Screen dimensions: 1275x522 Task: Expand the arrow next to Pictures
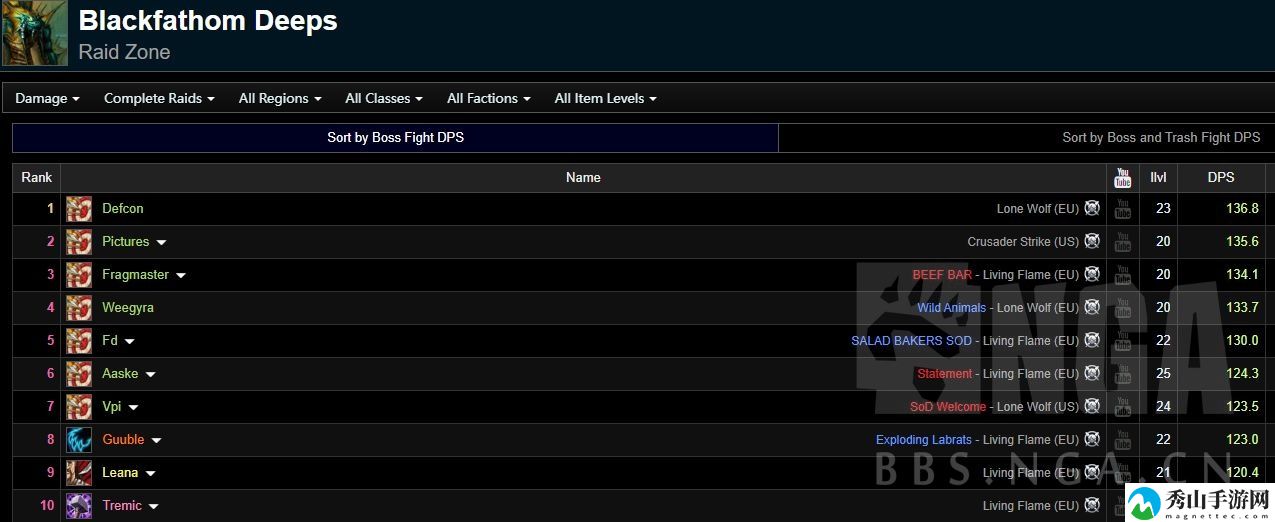click(161, 243)
